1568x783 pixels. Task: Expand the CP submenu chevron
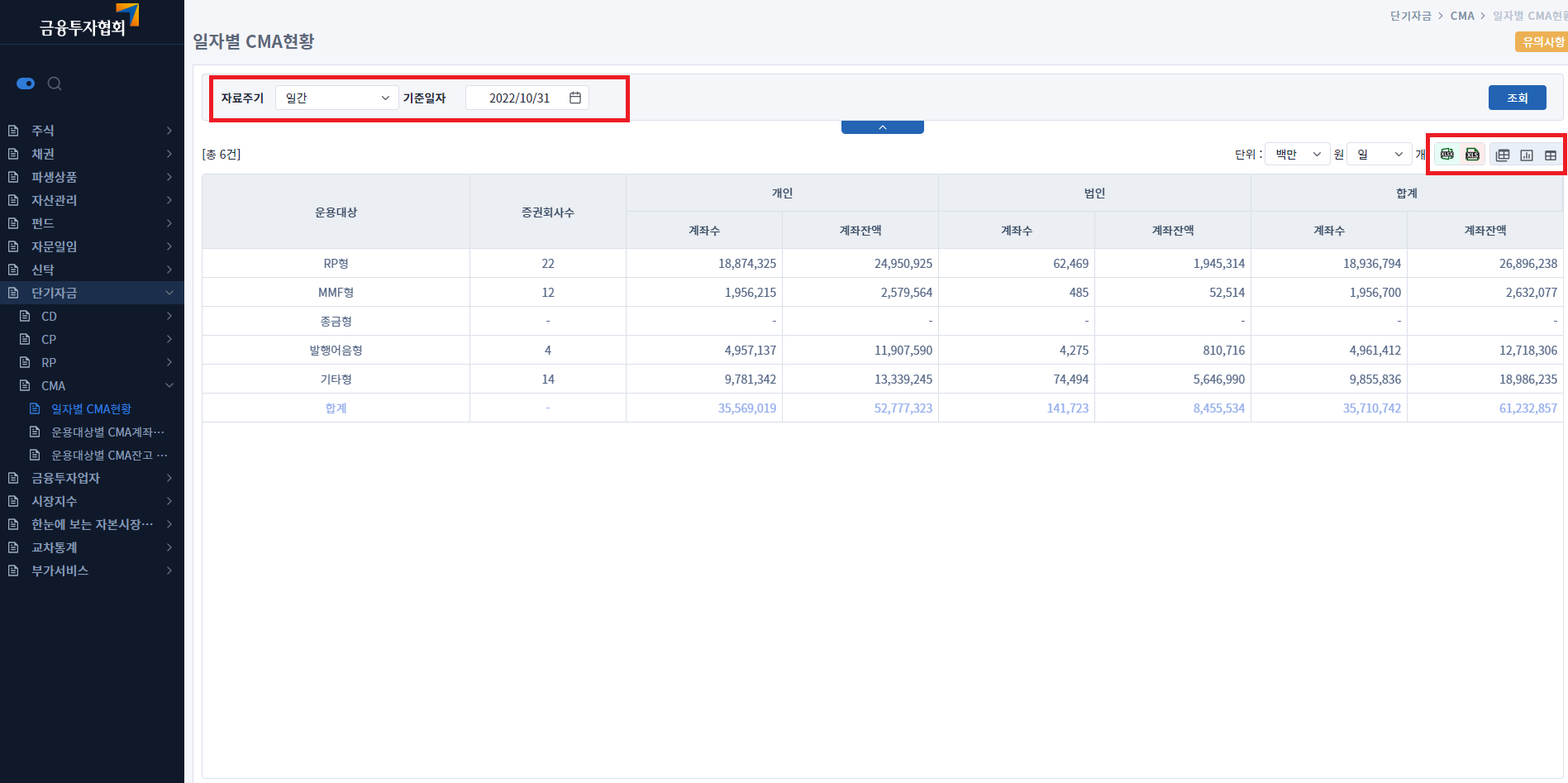click(x=169, y=339)
